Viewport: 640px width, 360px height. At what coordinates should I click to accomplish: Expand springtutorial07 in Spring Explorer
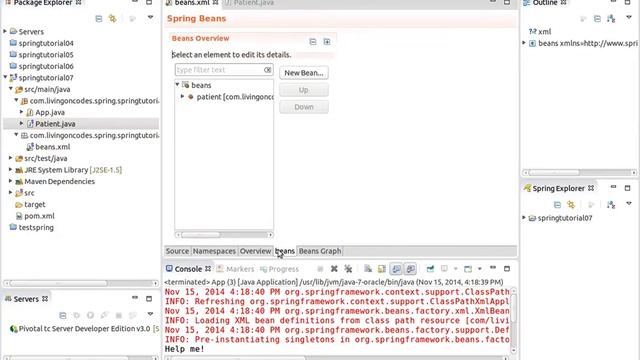[524, 218]
